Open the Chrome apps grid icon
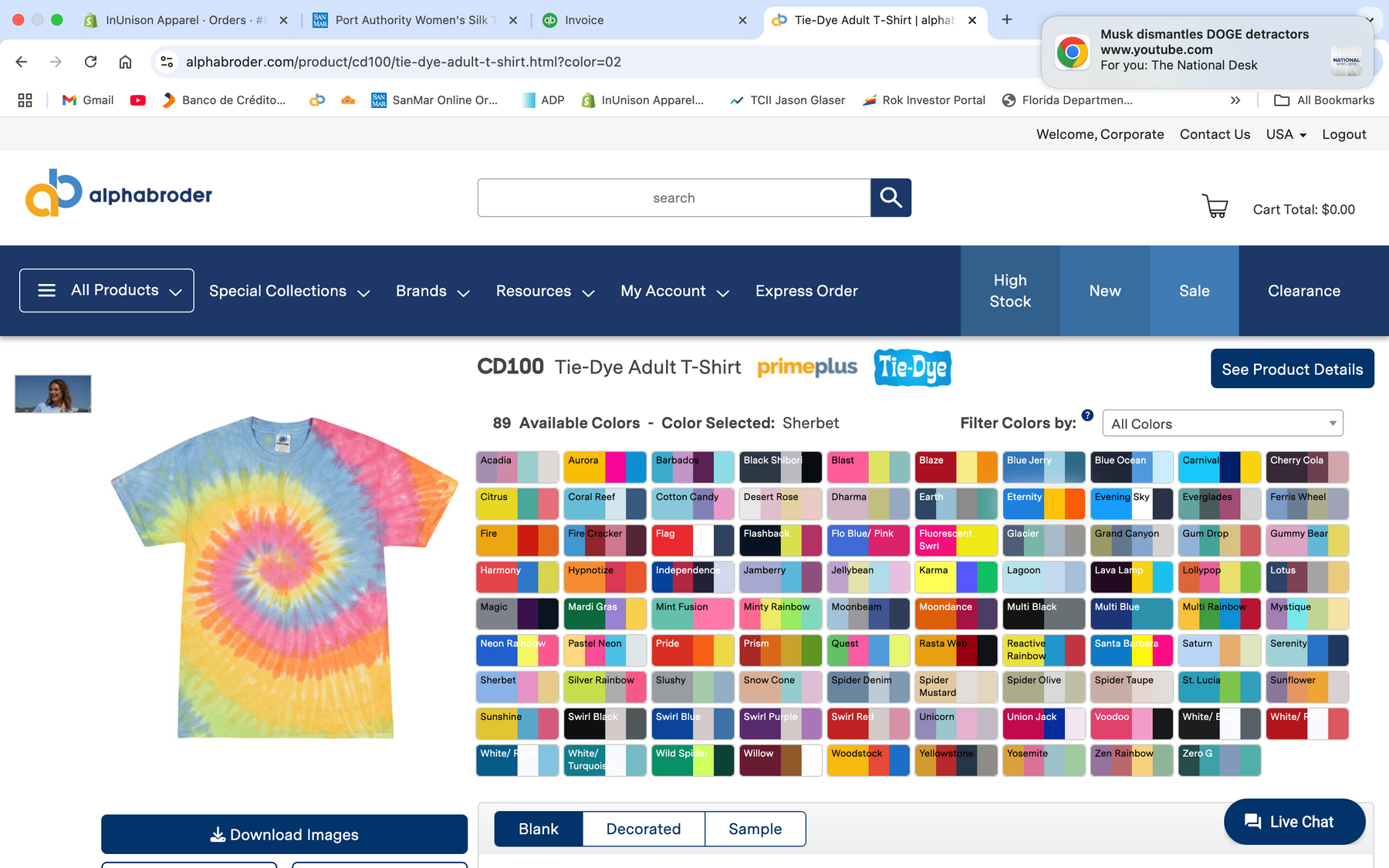Image resolution: width=1389 pixels, height=868 pixels. click(x=25, y=100)
